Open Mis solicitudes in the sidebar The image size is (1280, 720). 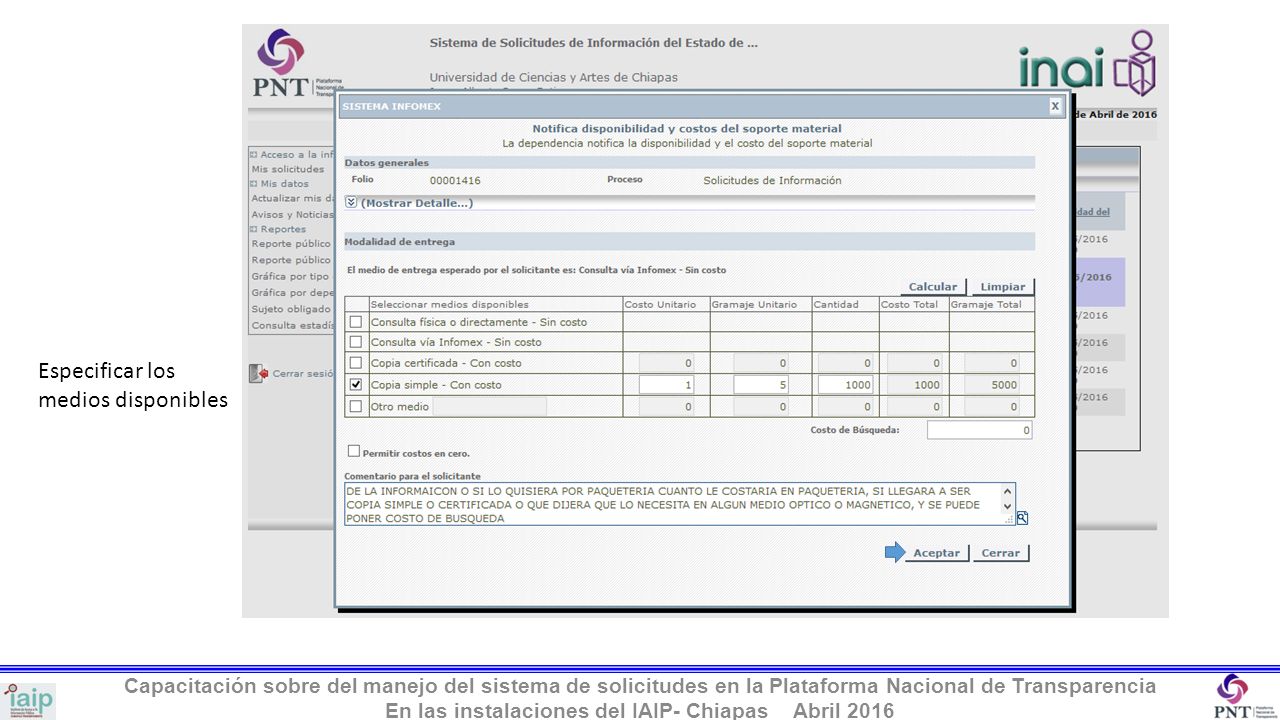coord(288,169)
